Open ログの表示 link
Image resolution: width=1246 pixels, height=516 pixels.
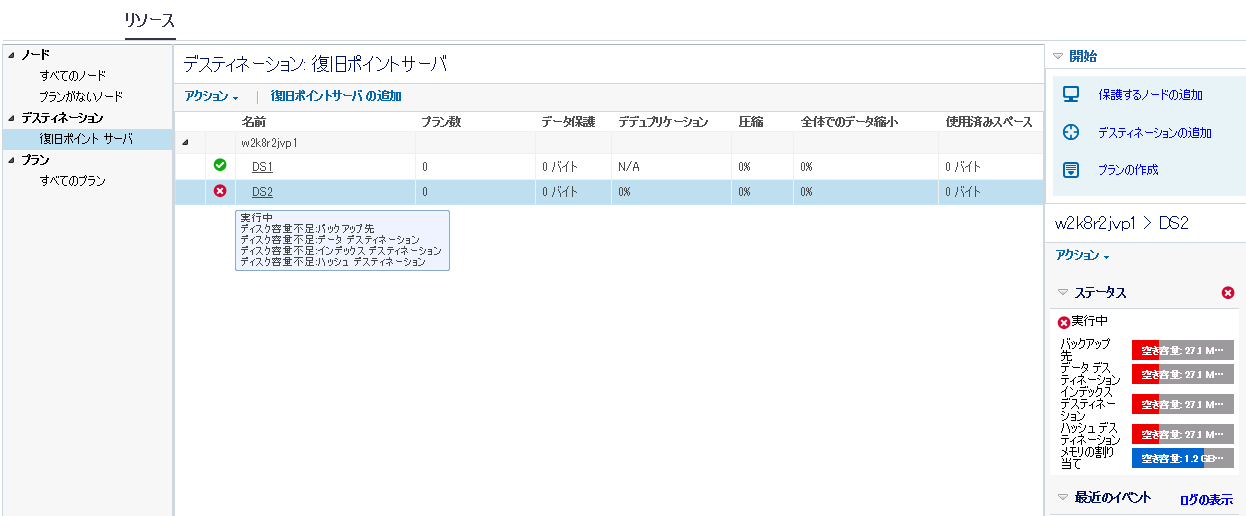pos(1206,499)
